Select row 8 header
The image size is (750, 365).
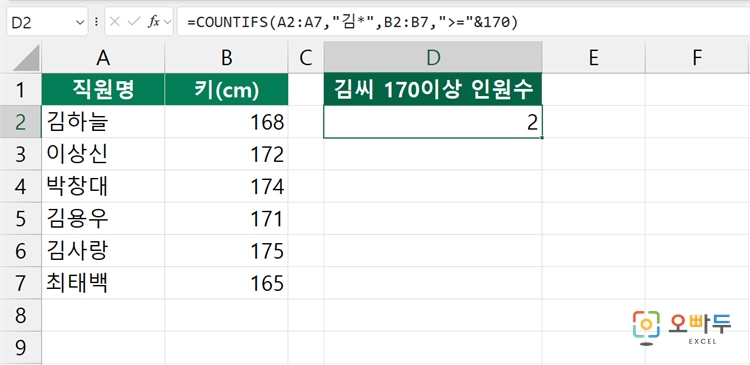point(21,316)
